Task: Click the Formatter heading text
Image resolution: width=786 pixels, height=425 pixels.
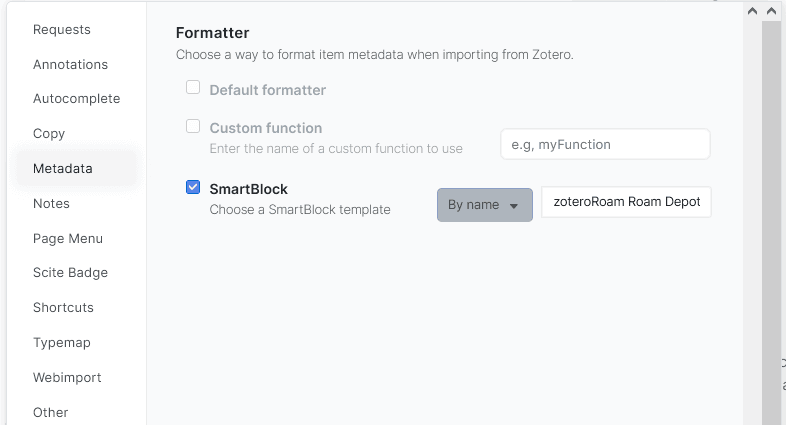Action: 213,33
